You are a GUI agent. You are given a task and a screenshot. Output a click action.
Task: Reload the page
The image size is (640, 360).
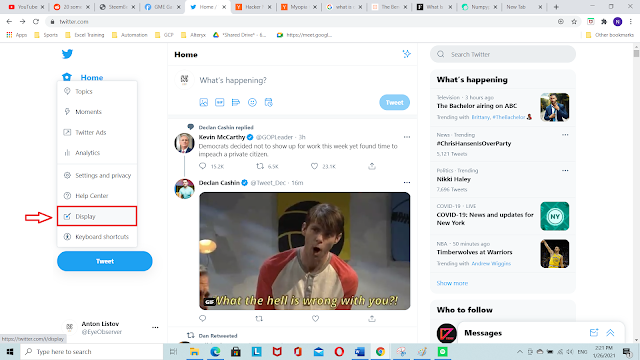tap(36, 22)
